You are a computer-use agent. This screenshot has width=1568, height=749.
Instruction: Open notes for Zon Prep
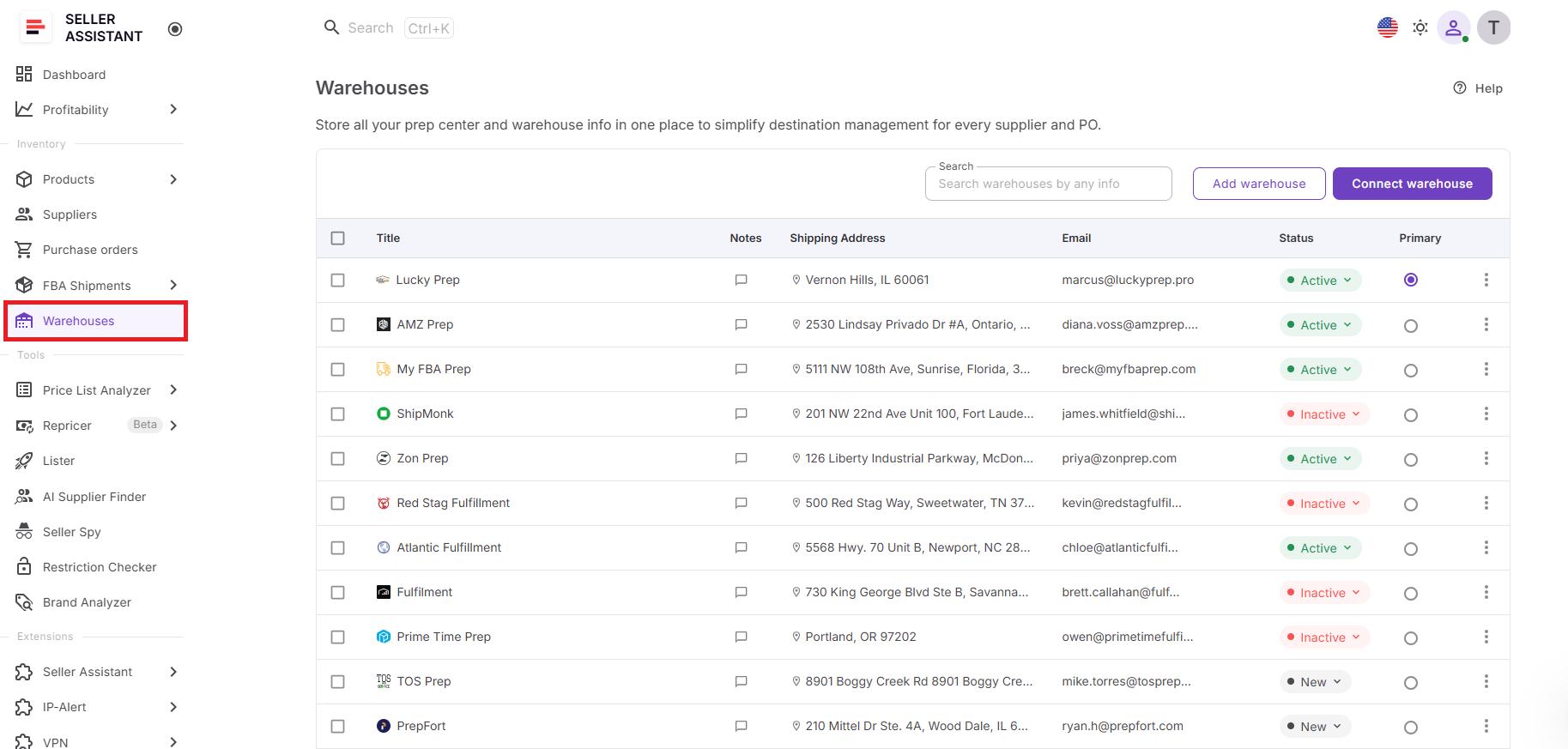pos(742,458)
